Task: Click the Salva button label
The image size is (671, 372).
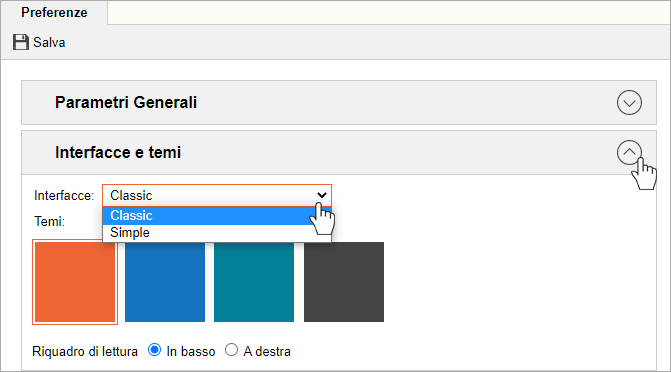Action: (x=49, y=42)
